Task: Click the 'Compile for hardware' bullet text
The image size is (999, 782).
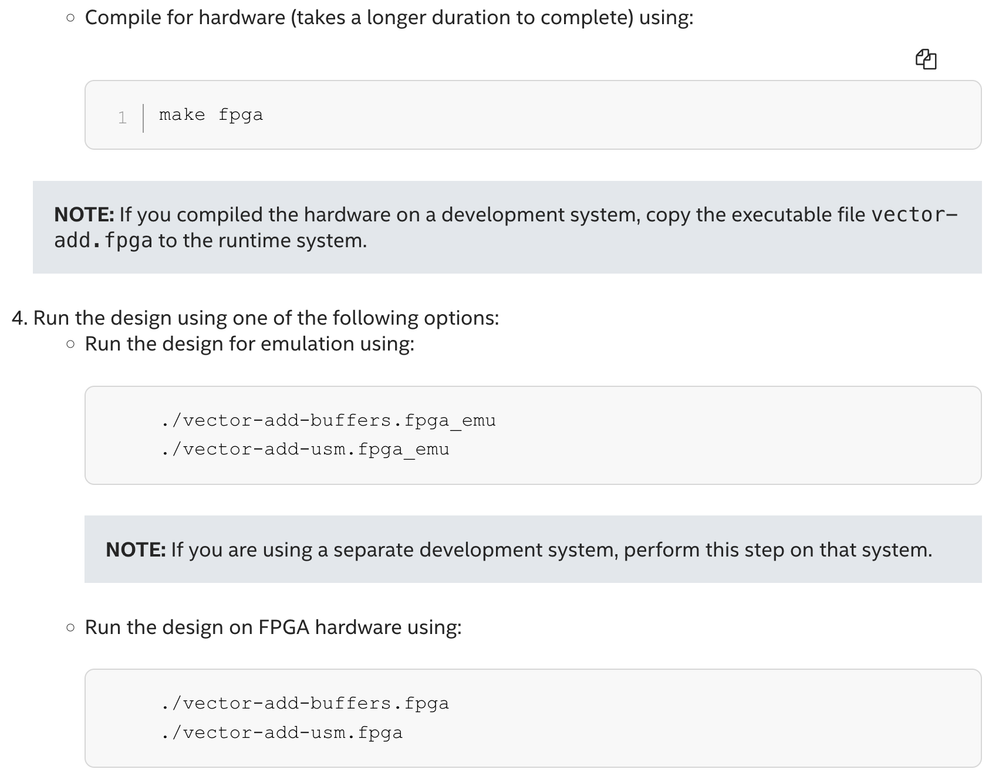Action: point(185,19)
